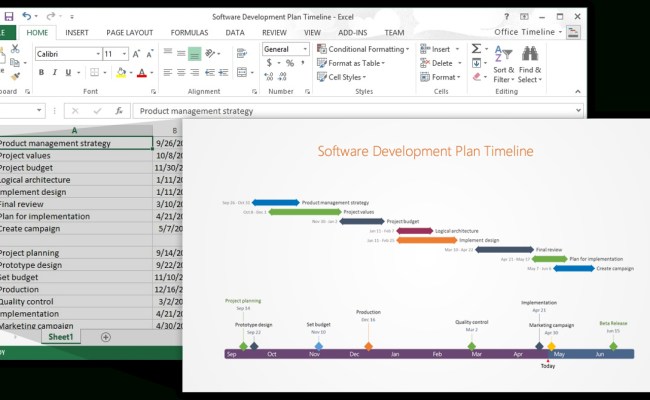The height and width of the screenshot is (400, 650).
Task: Click the Insert Function fx icon
Action: pyautogui.click(x=119, y=111)
